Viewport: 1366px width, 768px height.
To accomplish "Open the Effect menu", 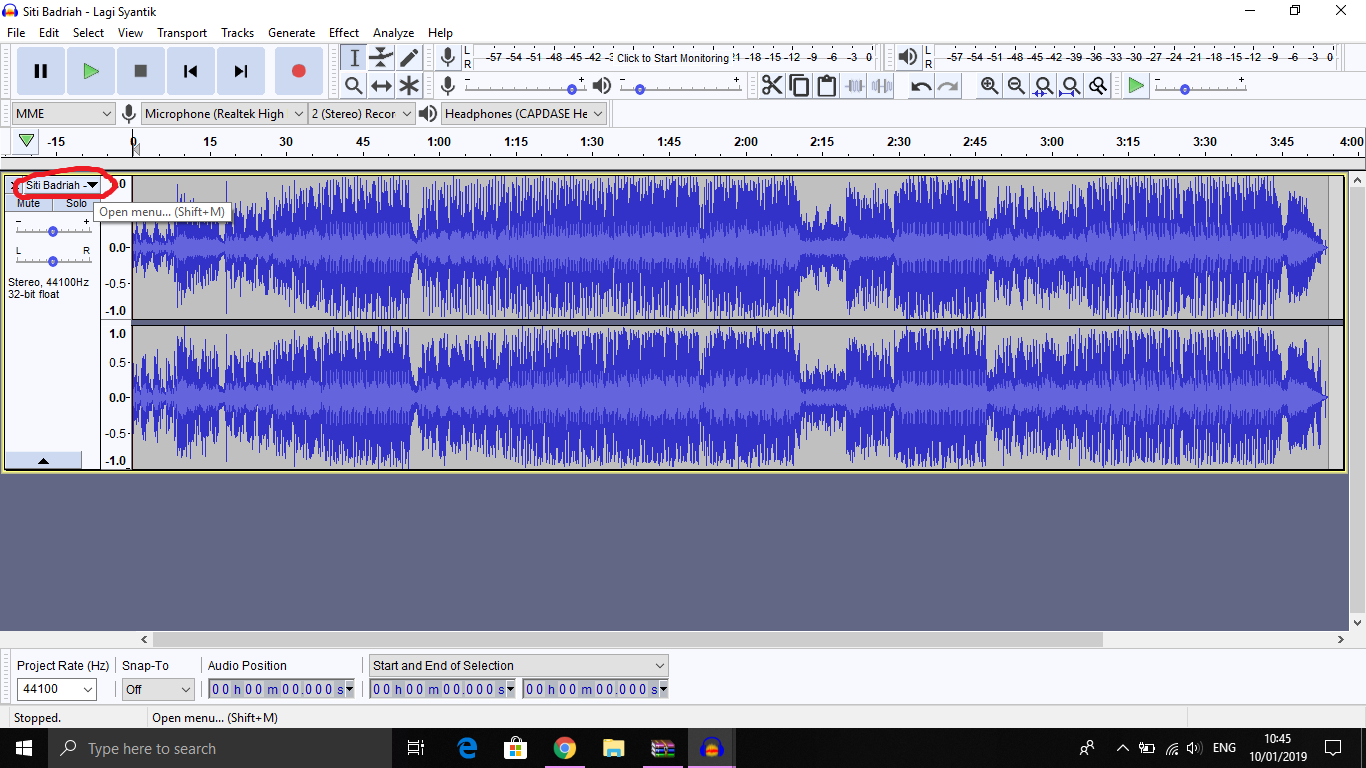I will (344, 33).
